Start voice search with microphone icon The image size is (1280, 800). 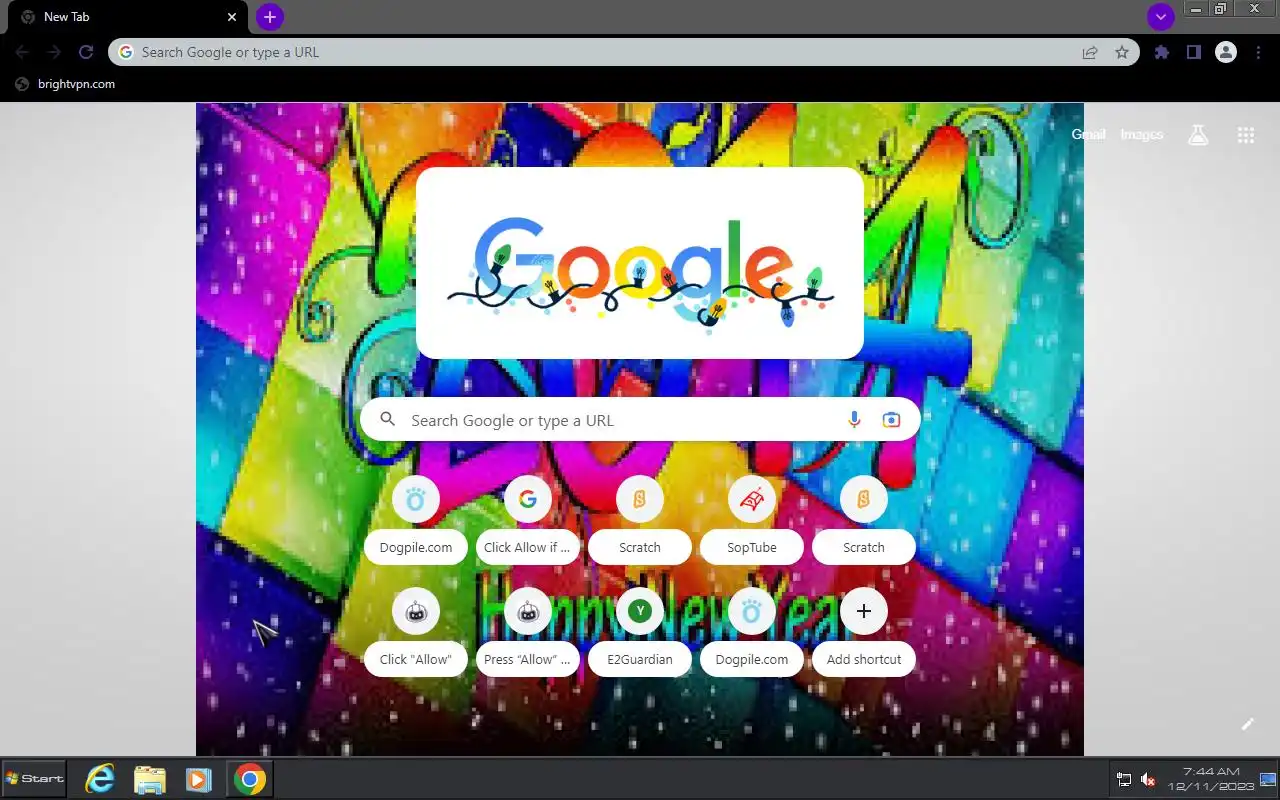pos(854,420)
